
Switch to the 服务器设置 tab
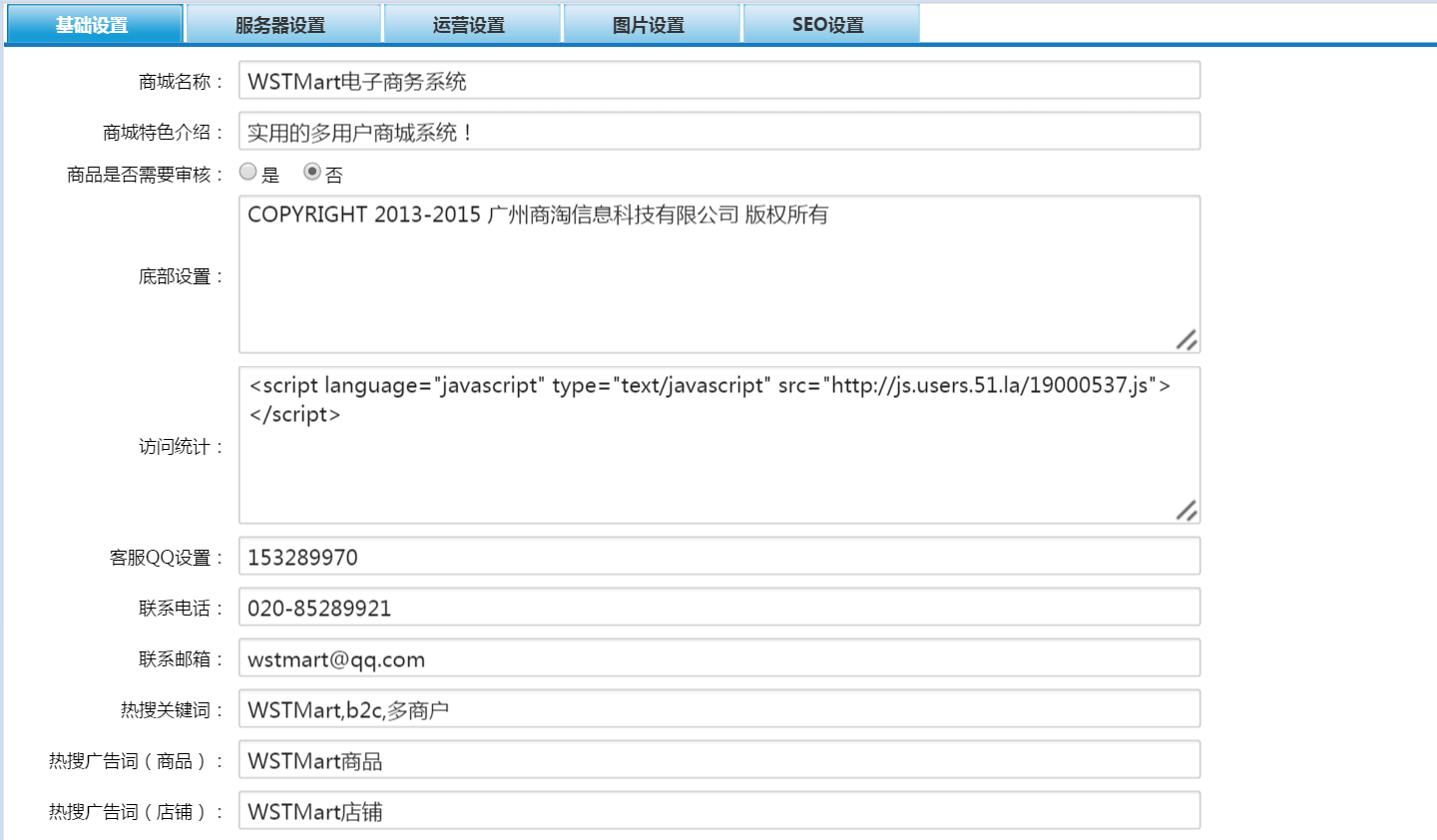(x=283, y=24)
